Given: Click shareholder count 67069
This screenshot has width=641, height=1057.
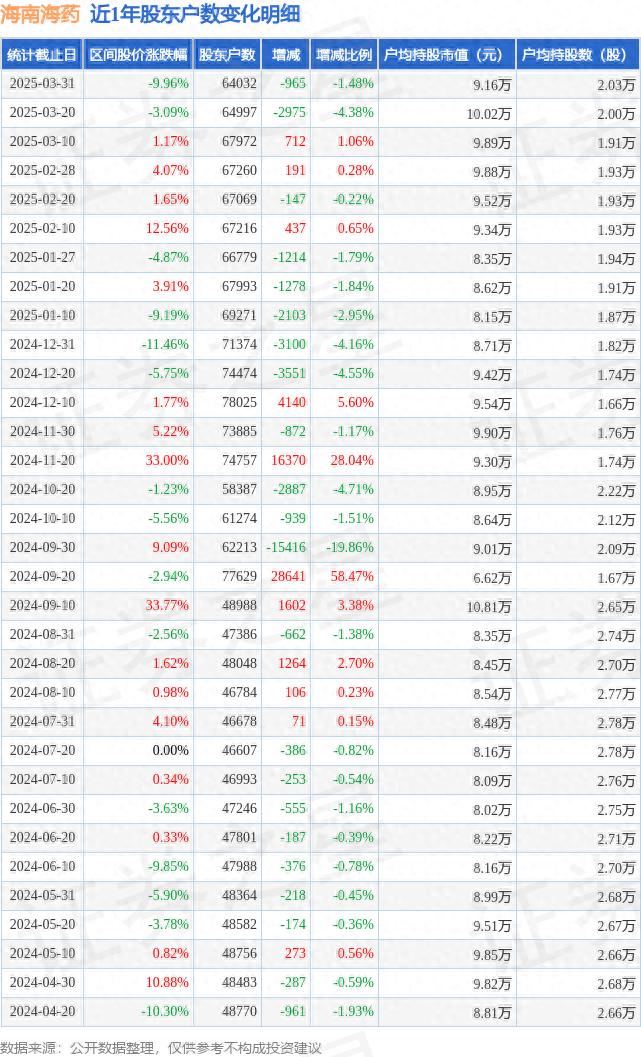Looking at the screenshot, I should (239, 200).
